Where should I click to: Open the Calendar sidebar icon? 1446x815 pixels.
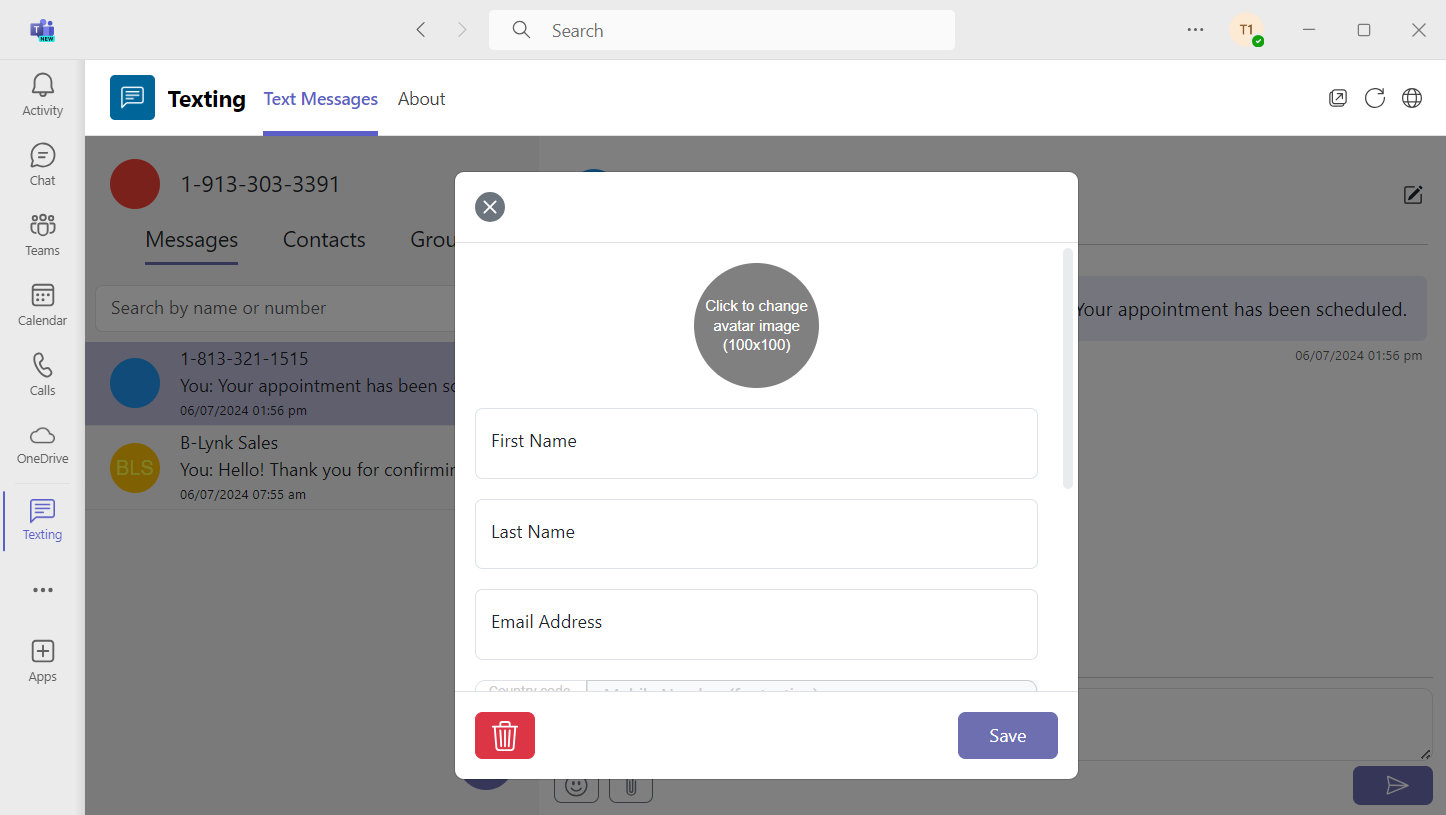[x=42, y=305]
